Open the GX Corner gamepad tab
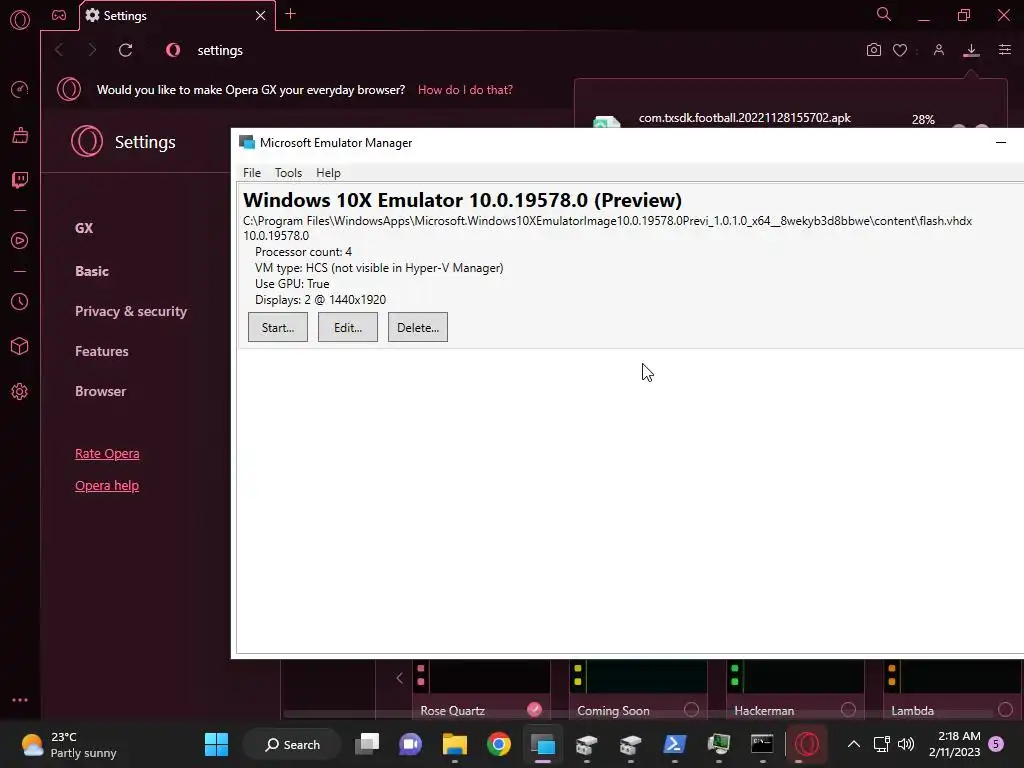 [x=59, y=15]
